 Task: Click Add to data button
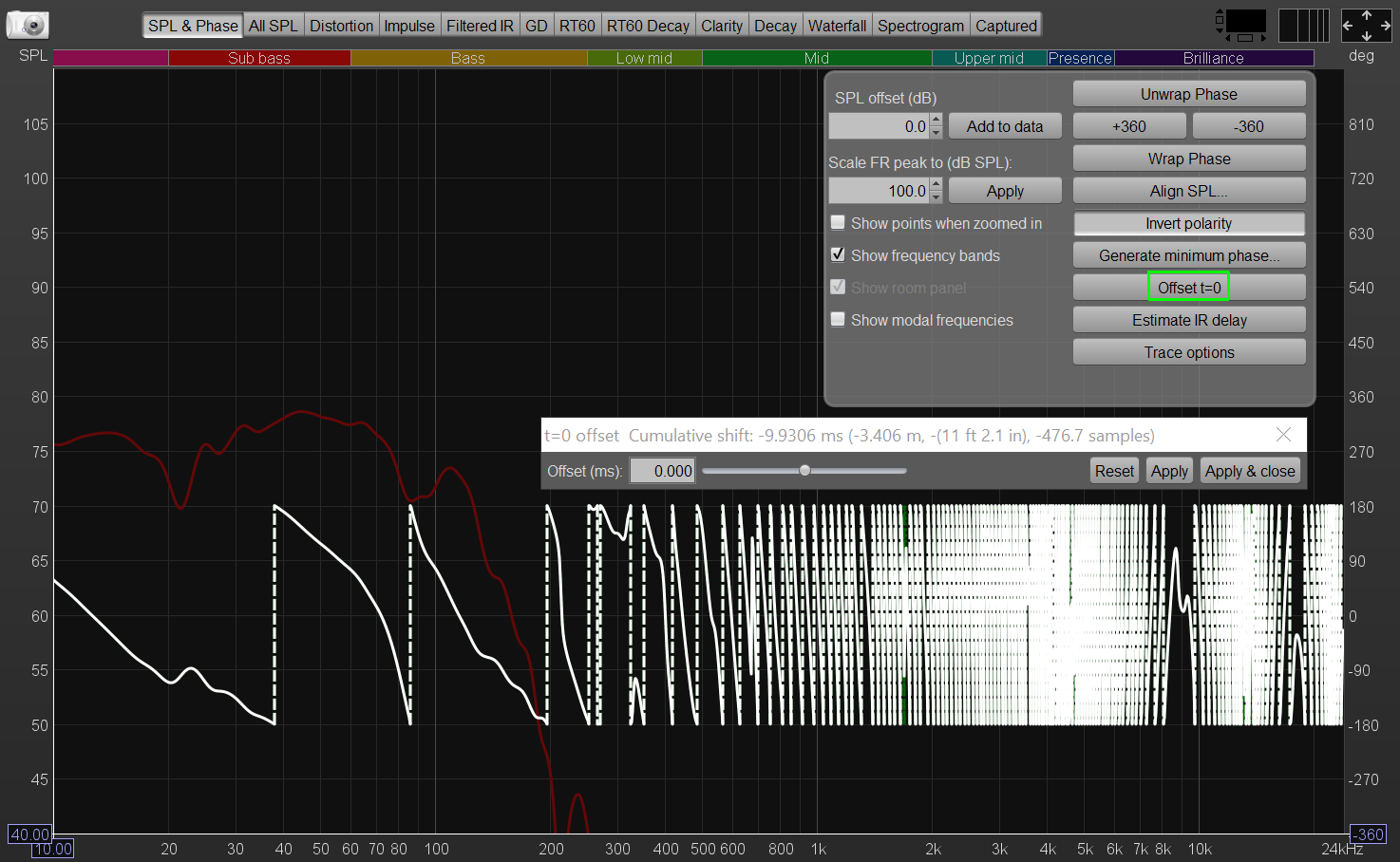(x=1005, y=126)
